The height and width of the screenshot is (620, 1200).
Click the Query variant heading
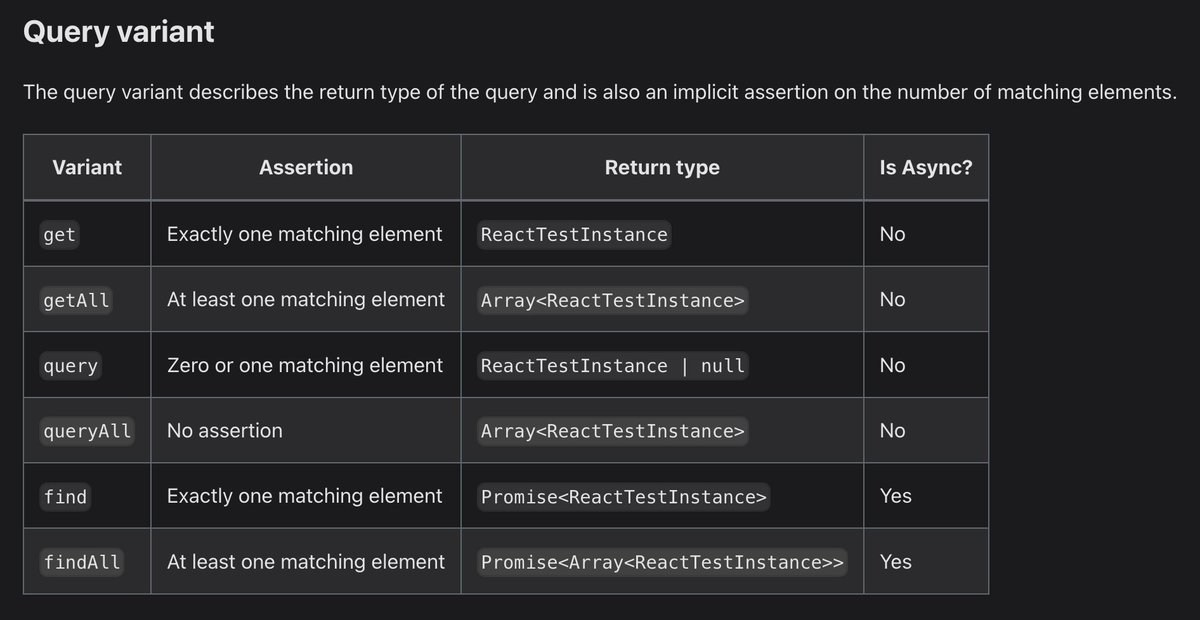coord(118,32)
